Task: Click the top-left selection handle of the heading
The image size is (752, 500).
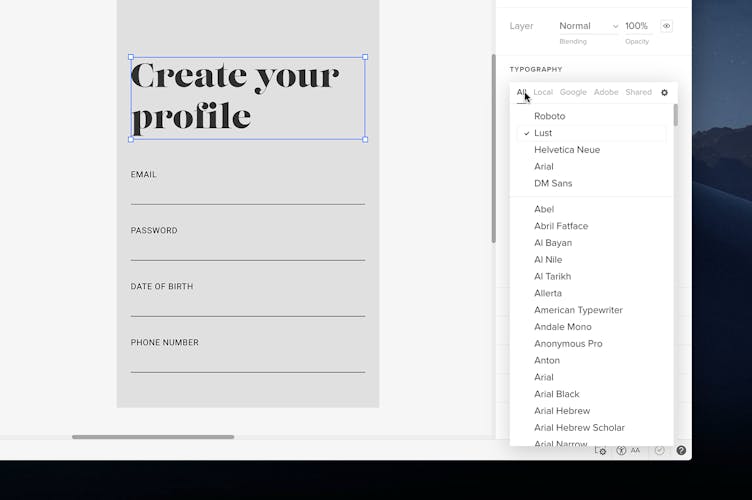Action: pos(131,57)
